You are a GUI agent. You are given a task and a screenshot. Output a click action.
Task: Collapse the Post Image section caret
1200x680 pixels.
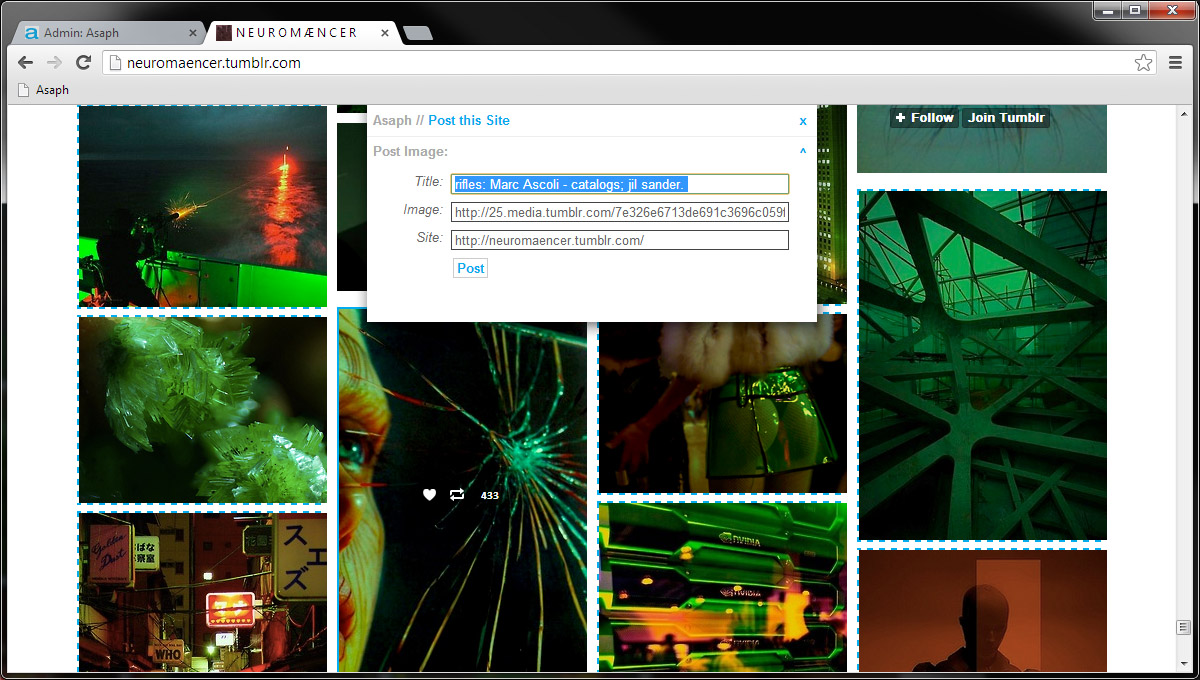802,152
